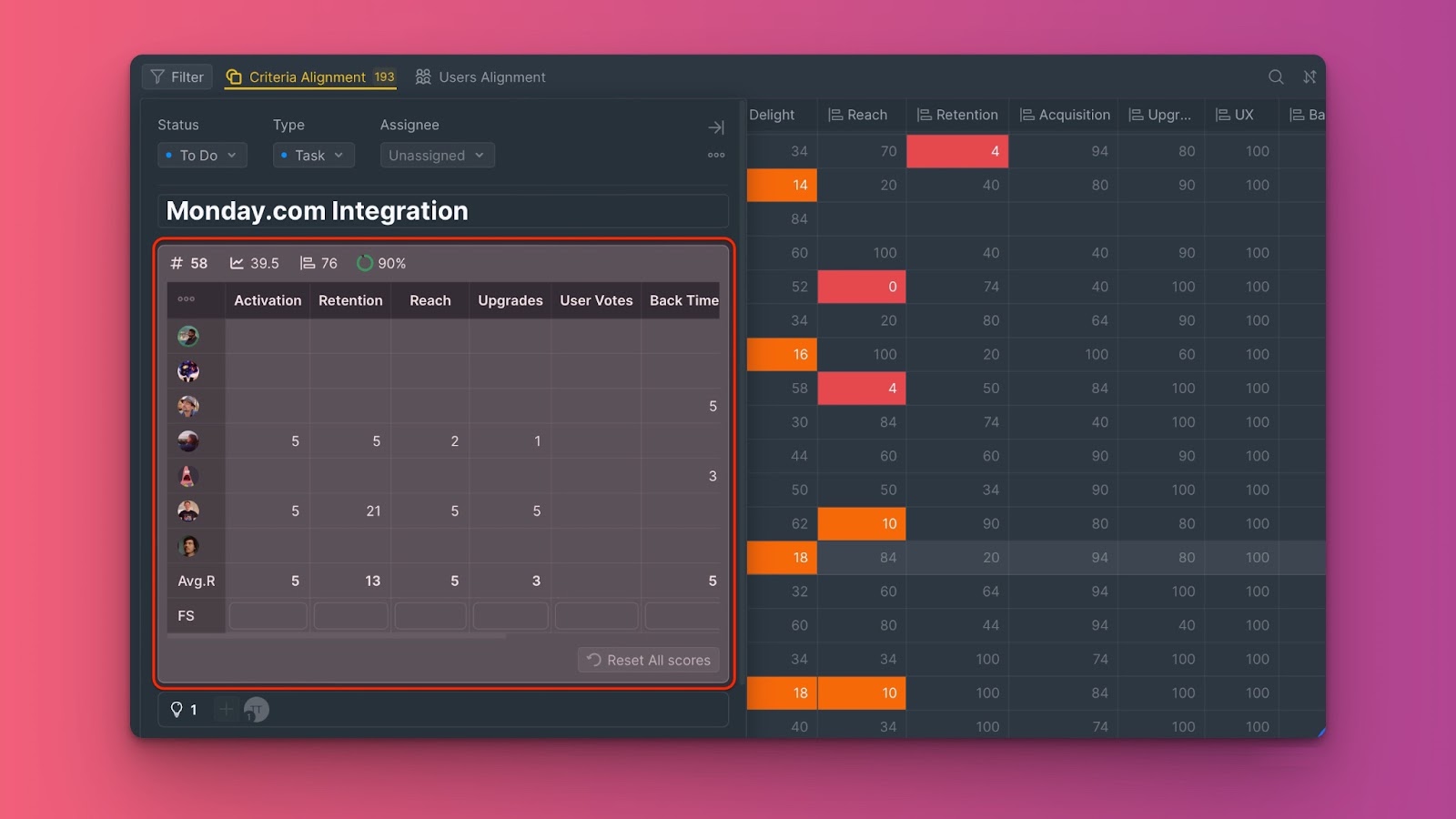Click the search magnifier icon
The width and height of the screenshot is (1456, 819).
point(1276,77)
